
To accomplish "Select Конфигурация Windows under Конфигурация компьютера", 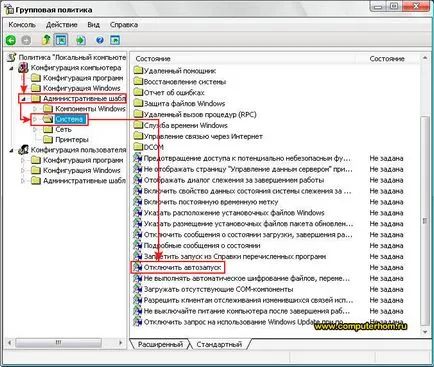I will [82, 88].
